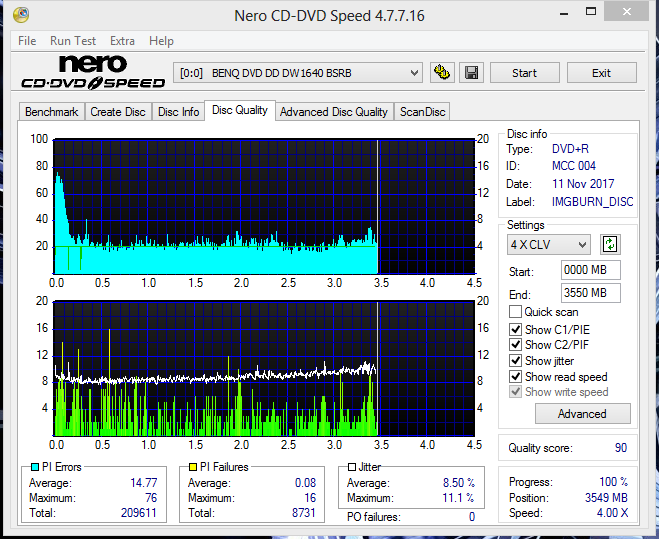Click the PI Failures total 8731
Viewport: 659px width, 539px height.
point(303,513)
